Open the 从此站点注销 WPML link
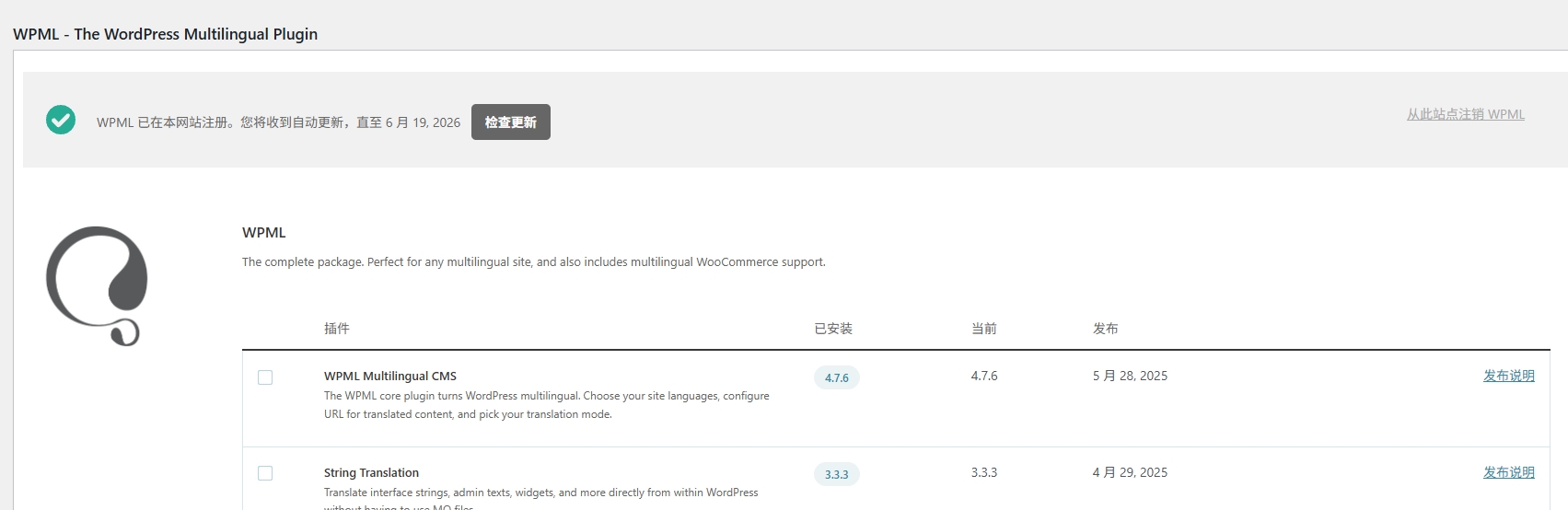The image size is (1568, 510). click(1465, 114)
